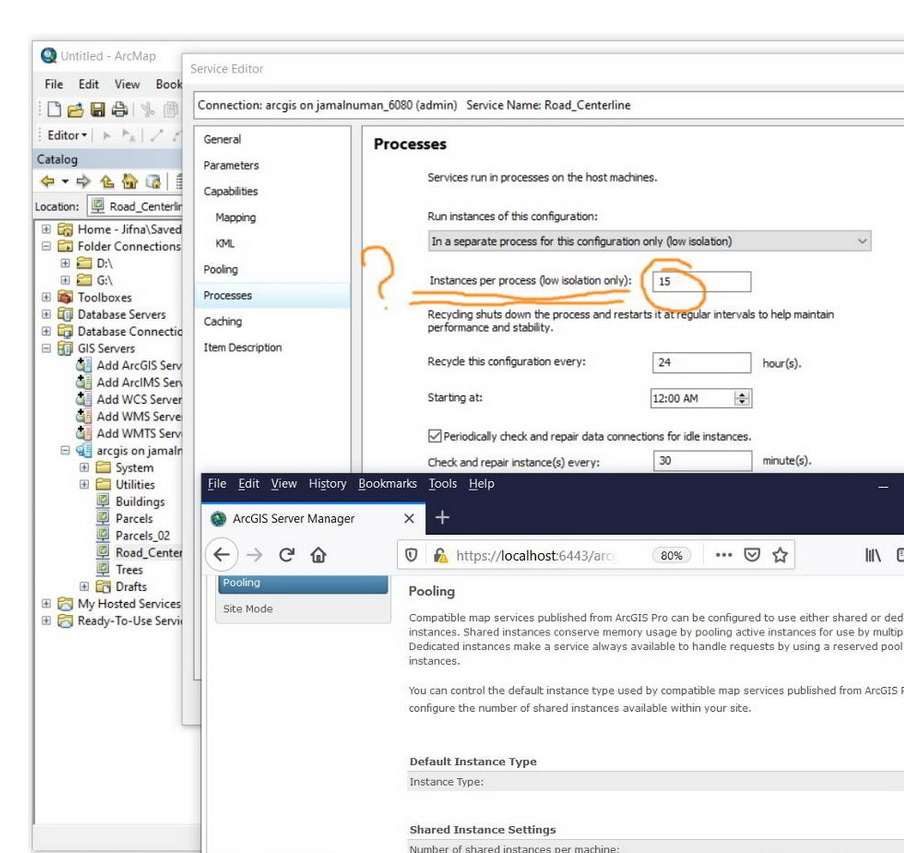Click the Firefox URL address bar
Viewport: 904px width, 853px height.
click(x=536, y=556)
